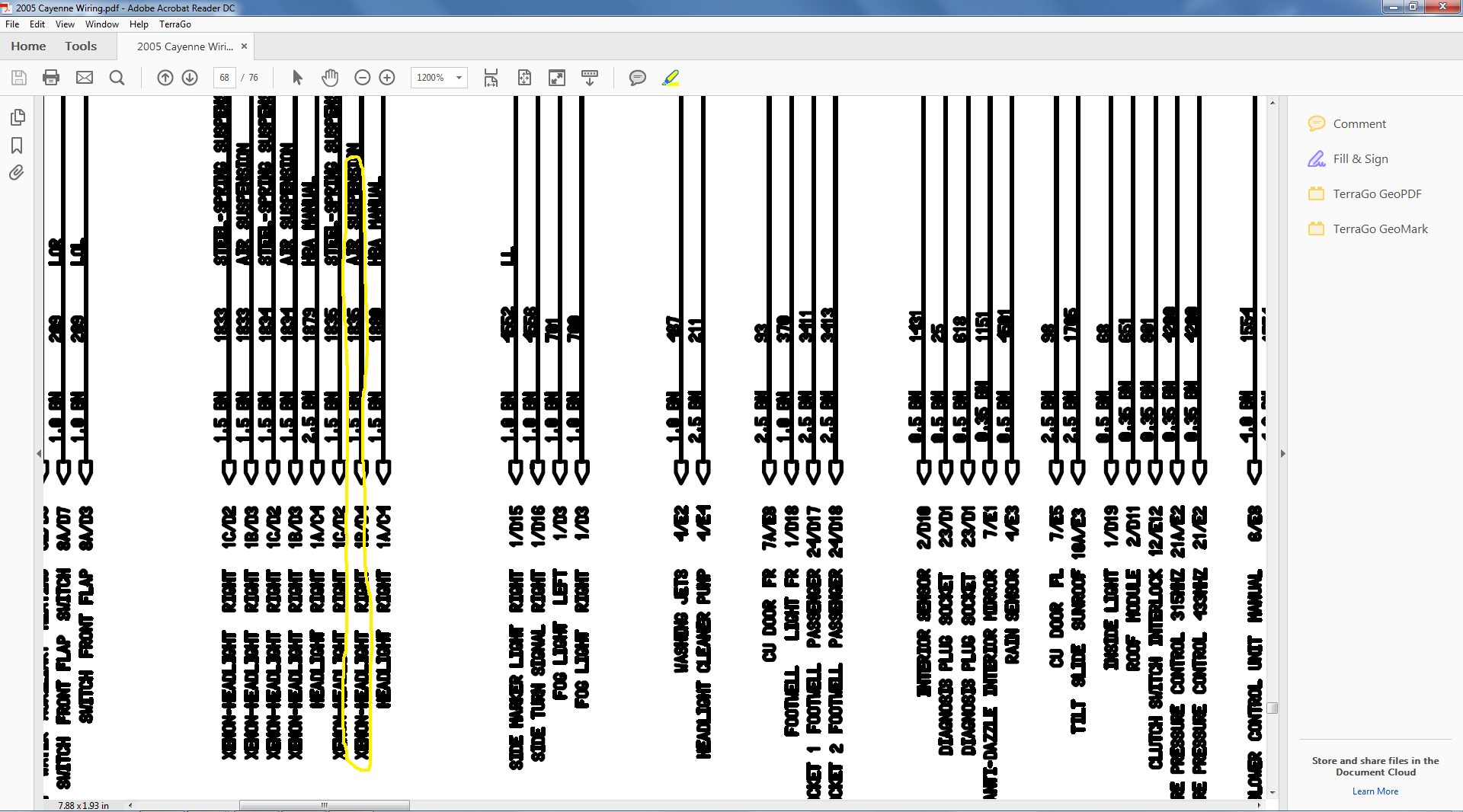Open the Fill & Sign tool

point(1361,158)
